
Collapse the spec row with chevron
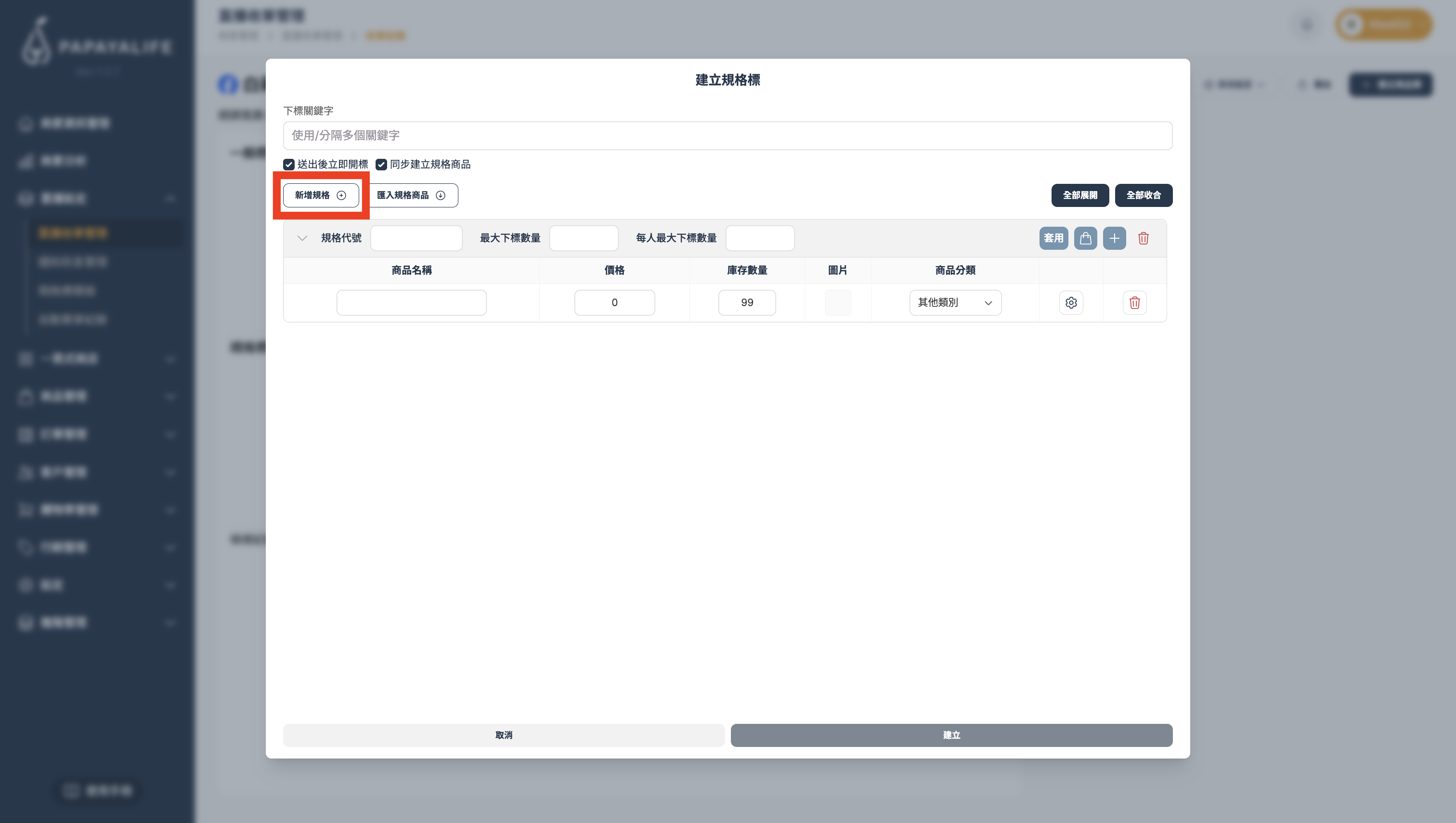click(x=302, y=238)
